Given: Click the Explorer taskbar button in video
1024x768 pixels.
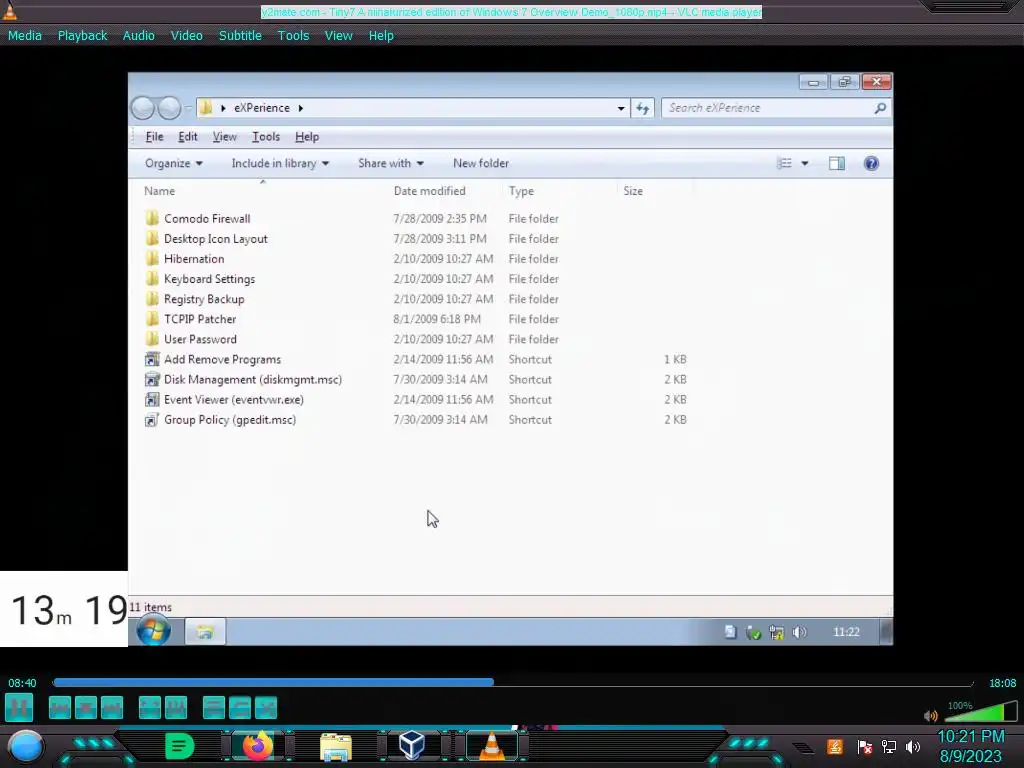Looking at the screenshot, I should [x=205, y=632].
